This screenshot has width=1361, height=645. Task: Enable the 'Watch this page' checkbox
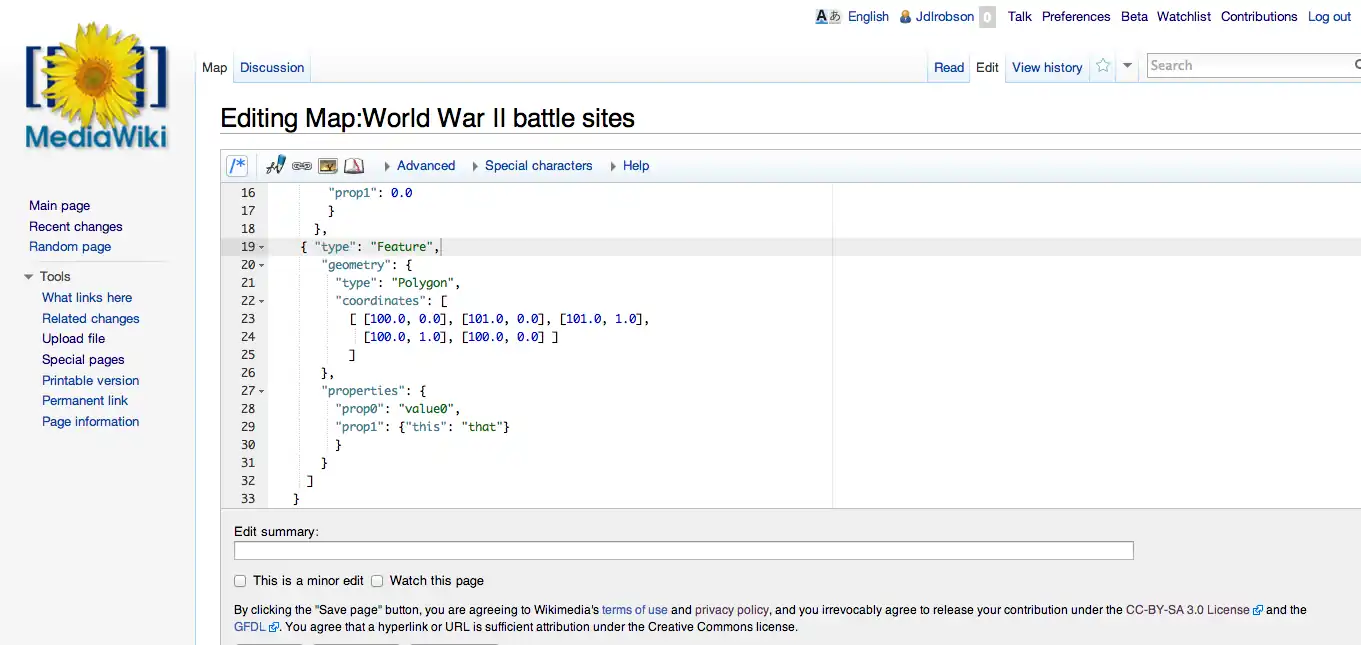tap(377, 581)
